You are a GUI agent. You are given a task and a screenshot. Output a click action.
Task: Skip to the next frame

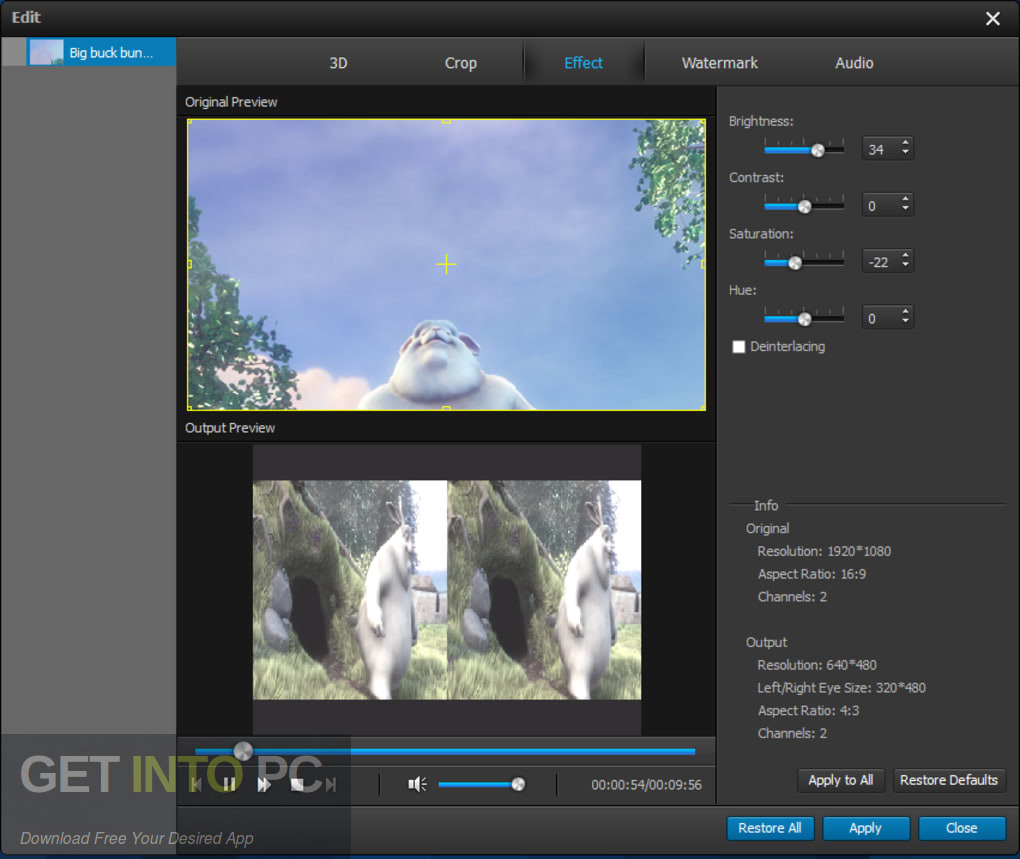point(331,785)
